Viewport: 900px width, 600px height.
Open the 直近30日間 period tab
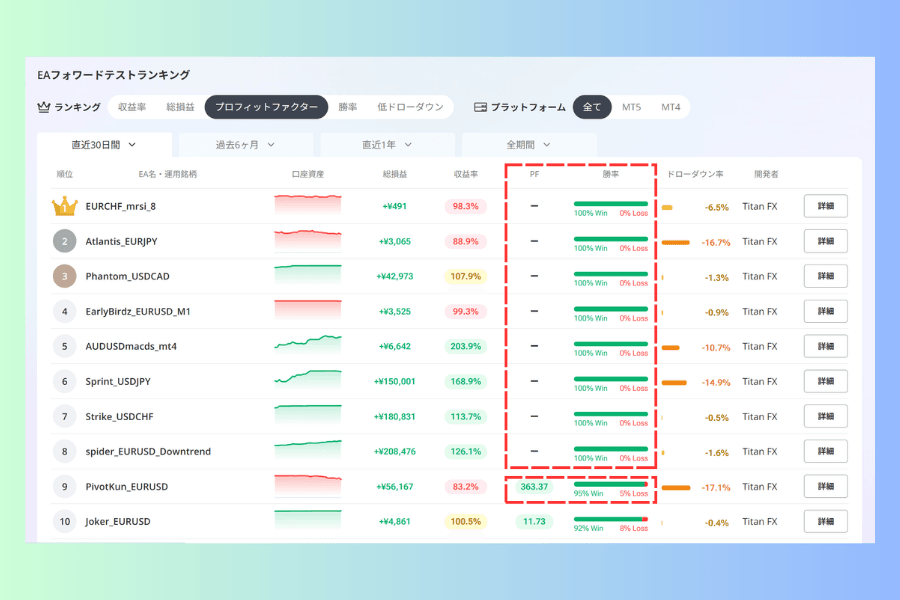[x=104, y=145]
